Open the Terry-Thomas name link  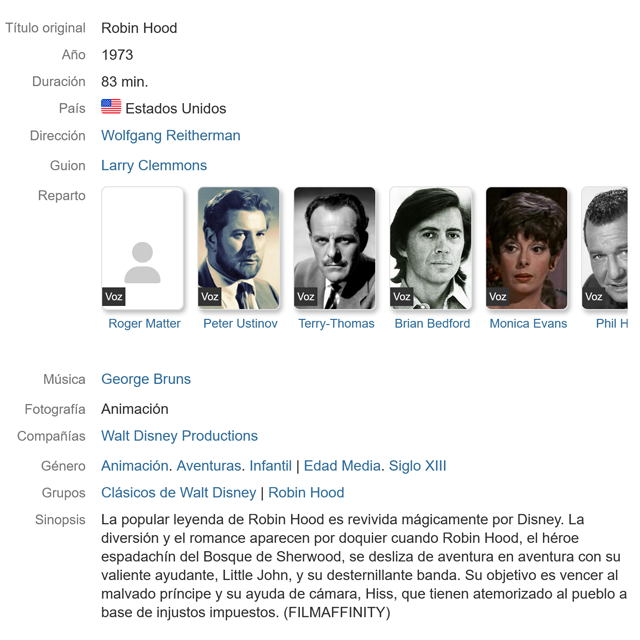(336, 323)
